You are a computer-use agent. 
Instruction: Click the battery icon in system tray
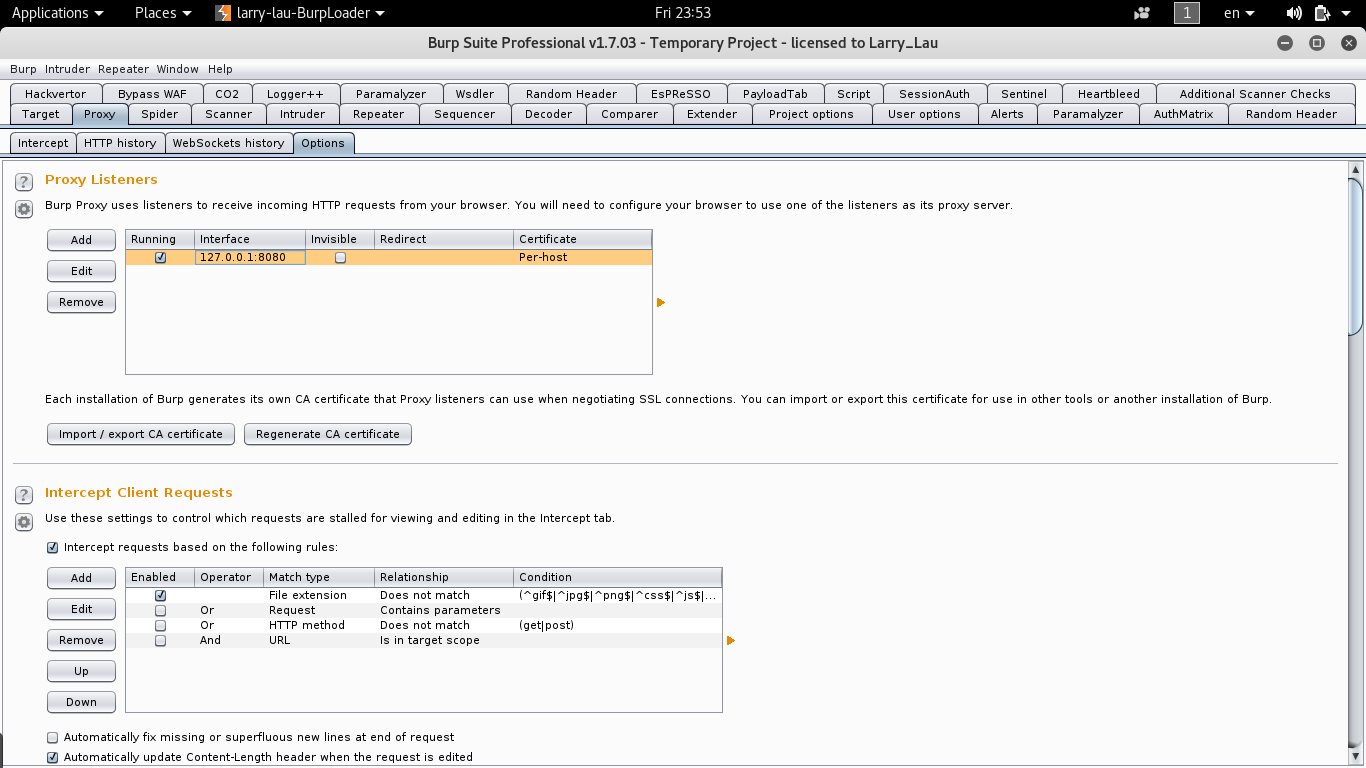(x=1321, y=13)
